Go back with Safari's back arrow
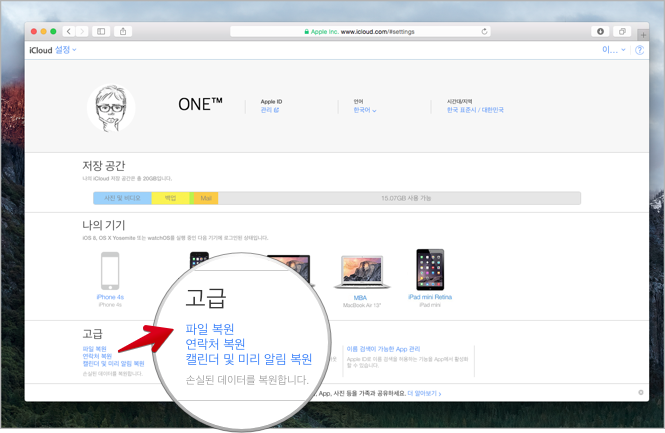This screenshot has width=665, height=433. 69,31
